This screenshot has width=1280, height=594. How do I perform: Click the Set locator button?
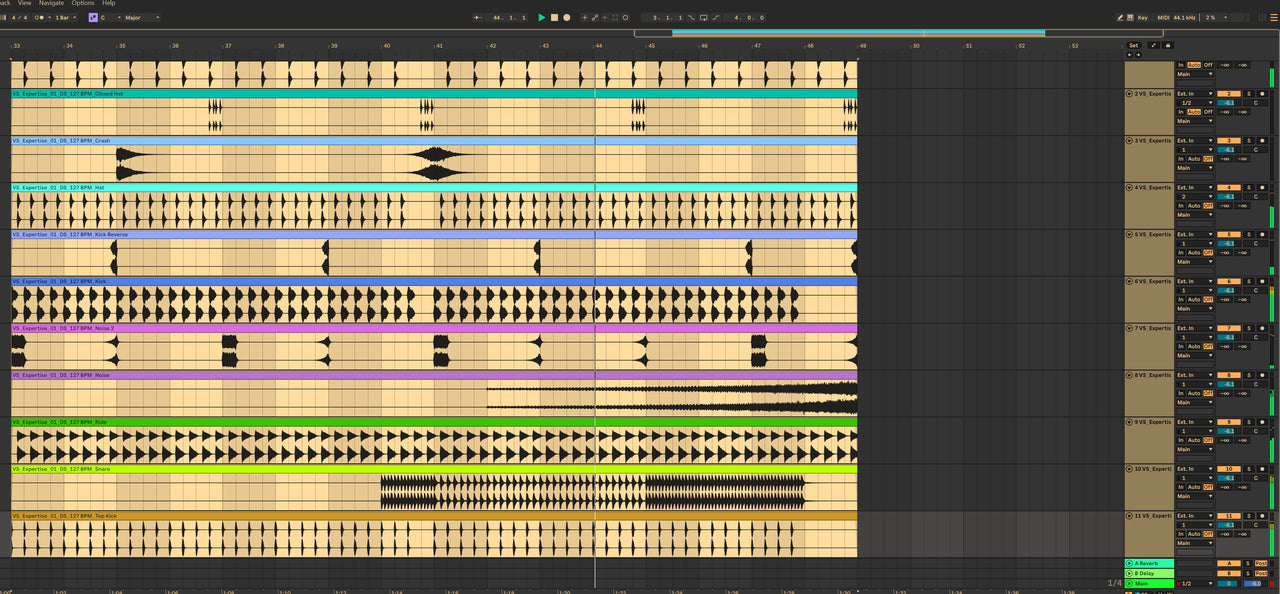coord(1133,45)
